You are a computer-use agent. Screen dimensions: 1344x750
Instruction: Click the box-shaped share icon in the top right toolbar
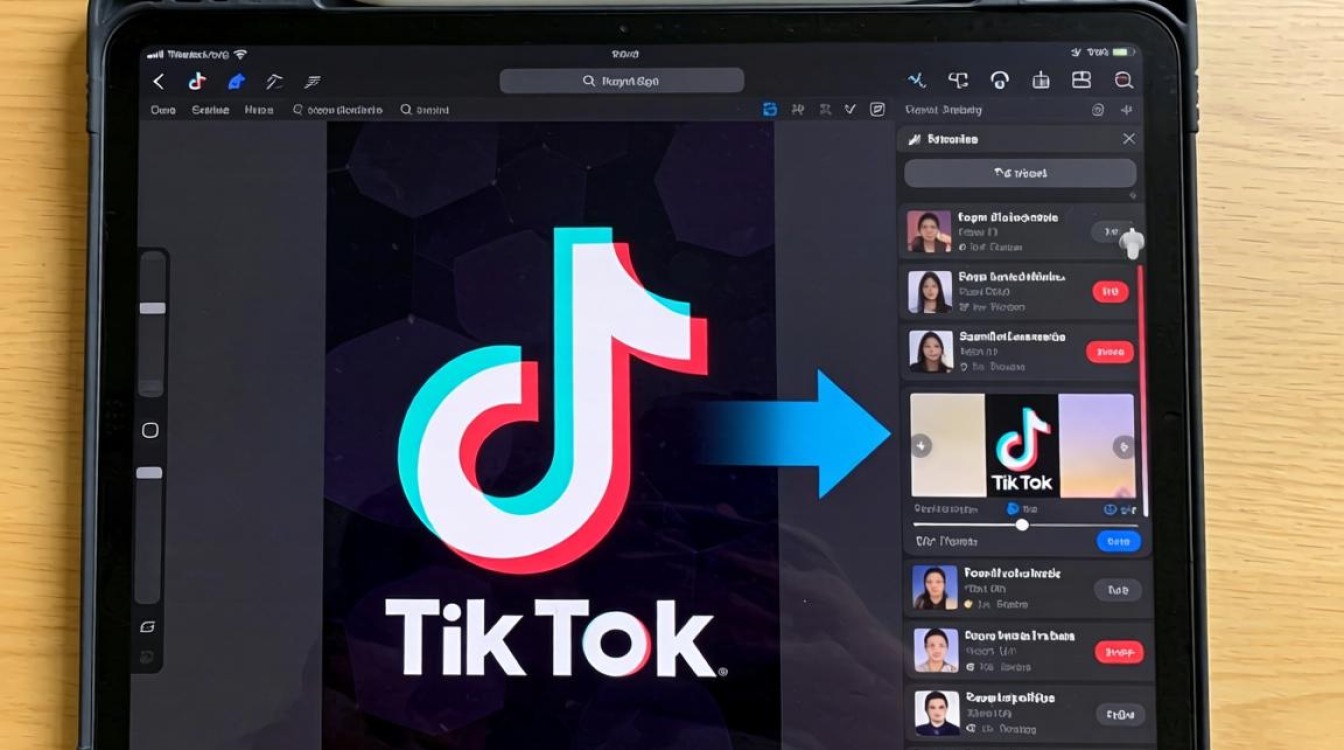1040,81
